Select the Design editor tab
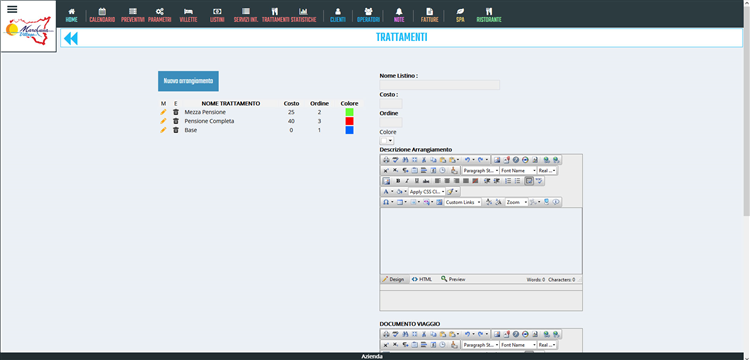This screenshot has width=750, height=360. (395, 279)
